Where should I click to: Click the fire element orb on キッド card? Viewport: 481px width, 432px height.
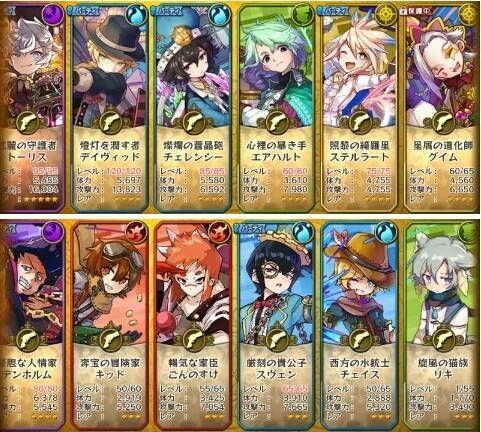(x=137, y=231)
